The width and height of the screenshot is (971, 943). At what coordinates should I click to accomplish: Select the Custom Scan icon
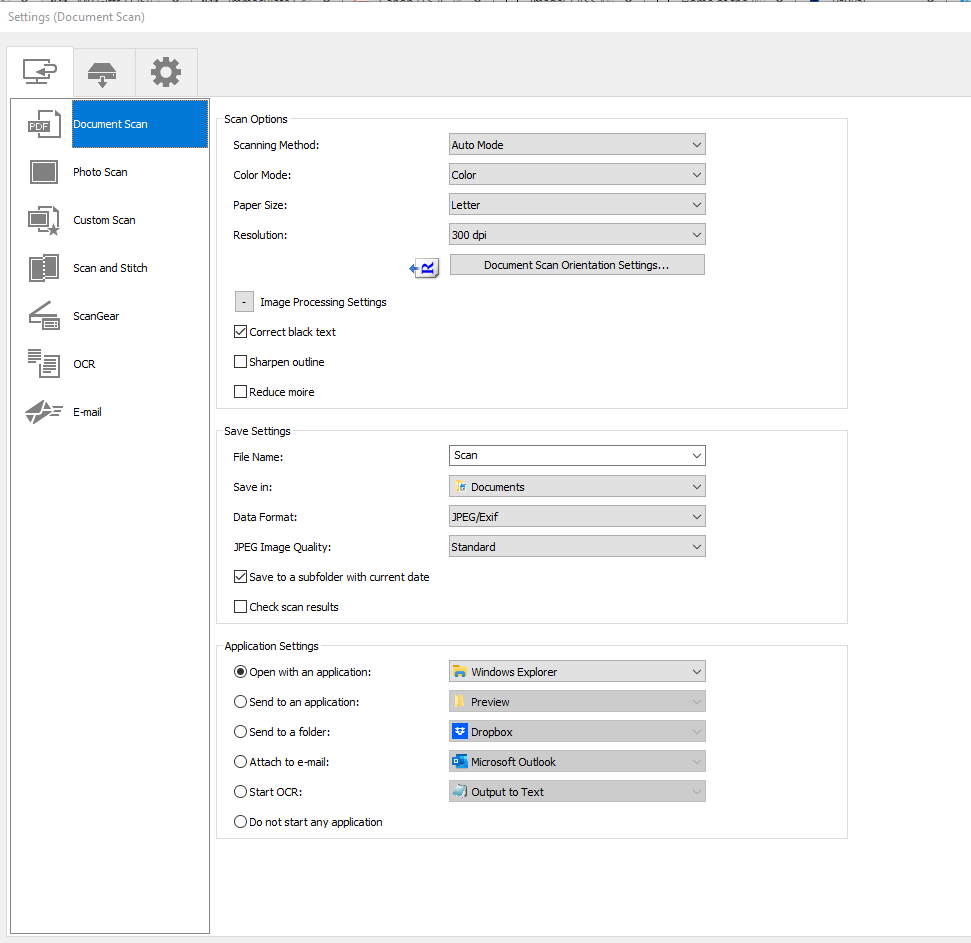44,220
